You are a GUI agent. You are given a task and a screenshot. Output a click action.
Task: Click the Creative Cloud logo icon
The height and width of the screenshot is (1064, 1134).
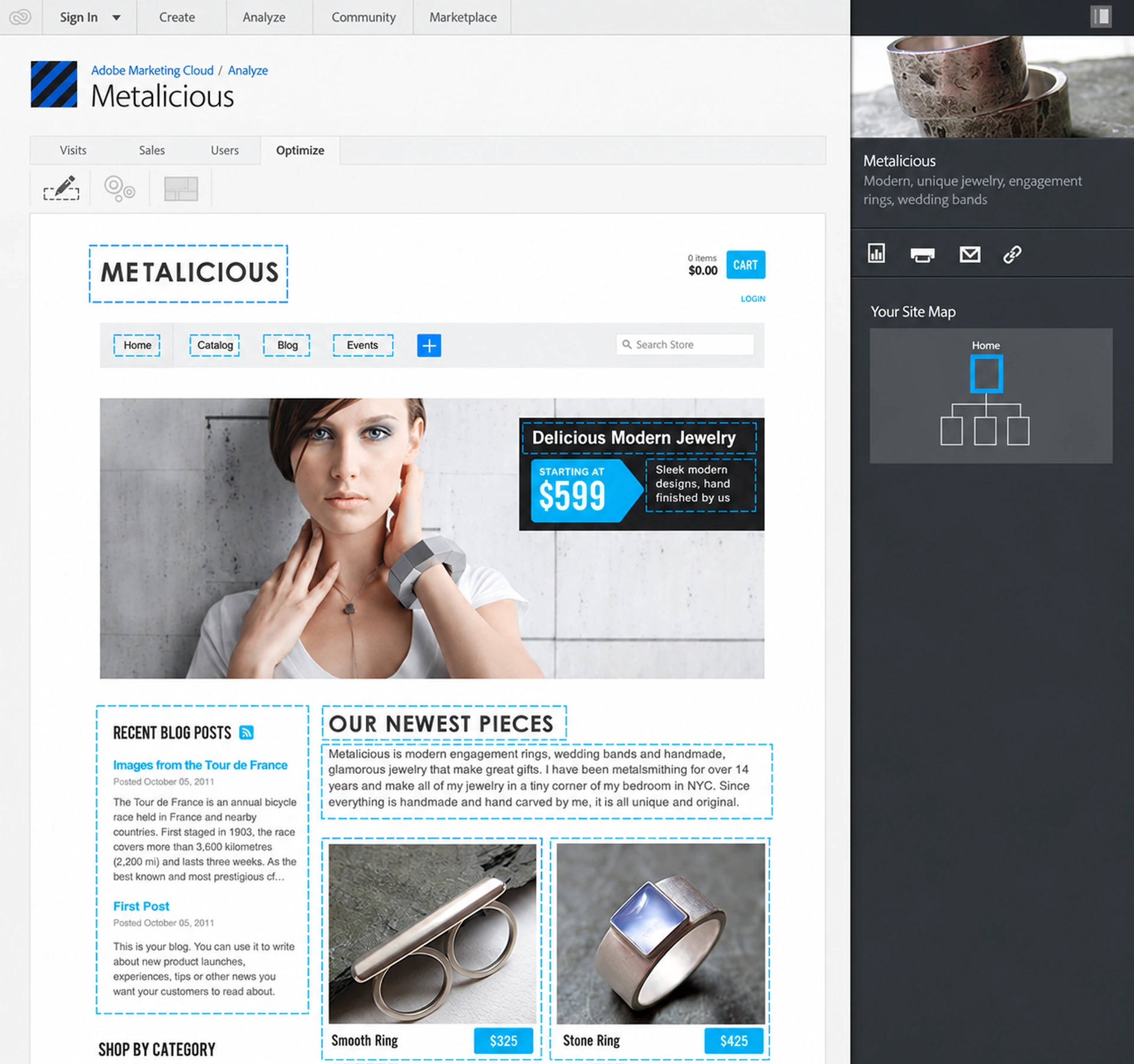point(20,17)
